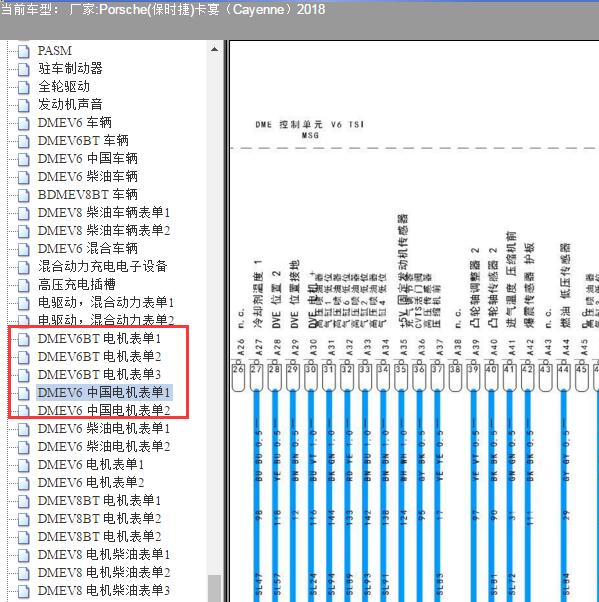This screenshot has height=602, width=599.
Task: Click document icon beside DMEV6 电机表单2
Action: pyautogui.click(x=23, y=483)
